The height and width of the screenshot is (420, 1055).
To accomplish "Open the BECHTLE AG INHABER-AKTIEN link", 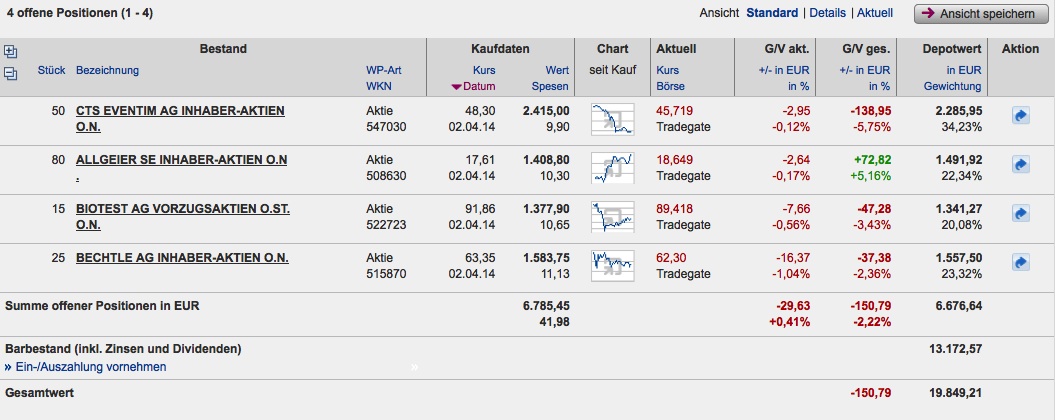I will point(182,258).
